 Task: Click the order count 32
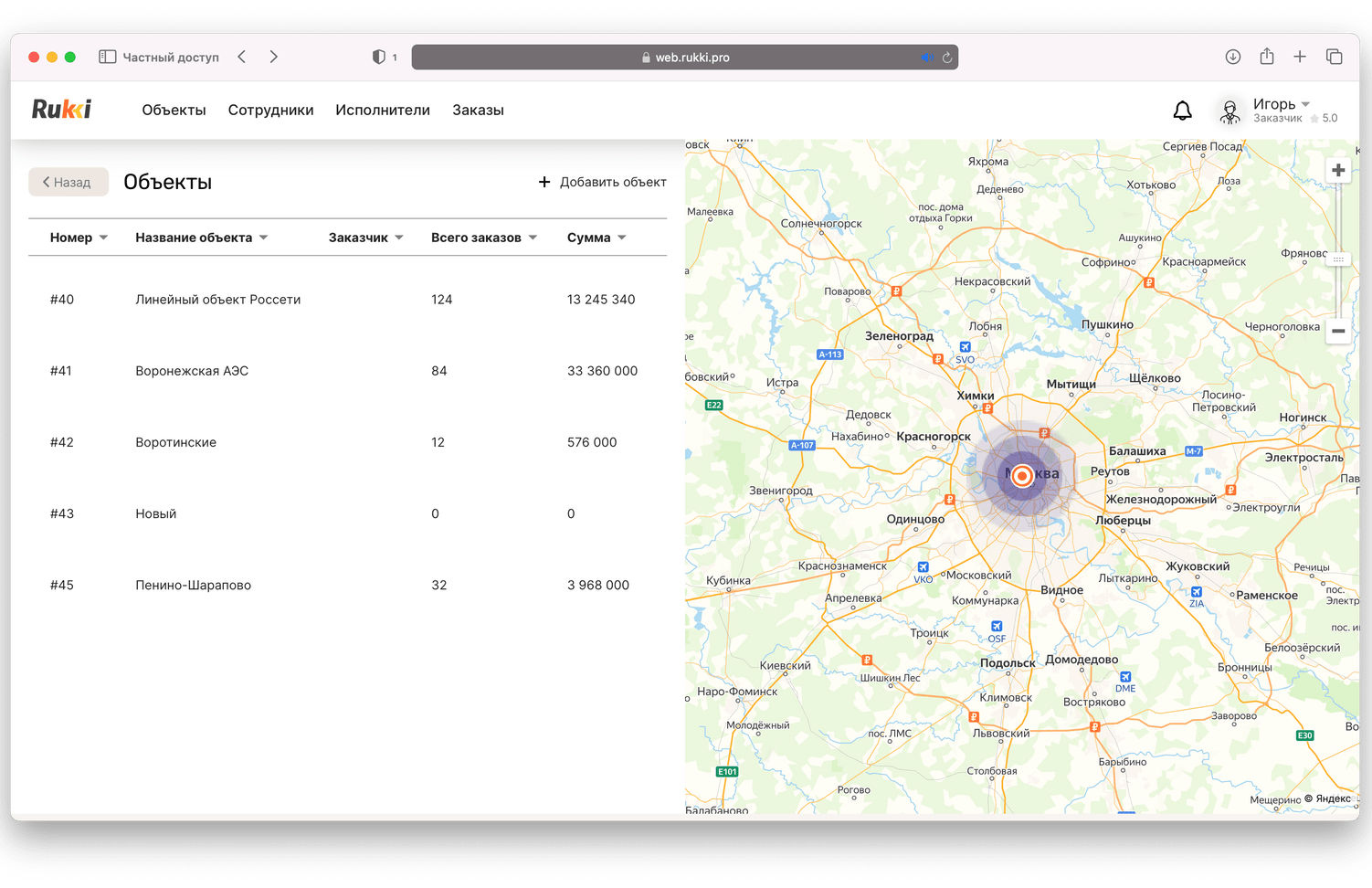coord(439,585)
